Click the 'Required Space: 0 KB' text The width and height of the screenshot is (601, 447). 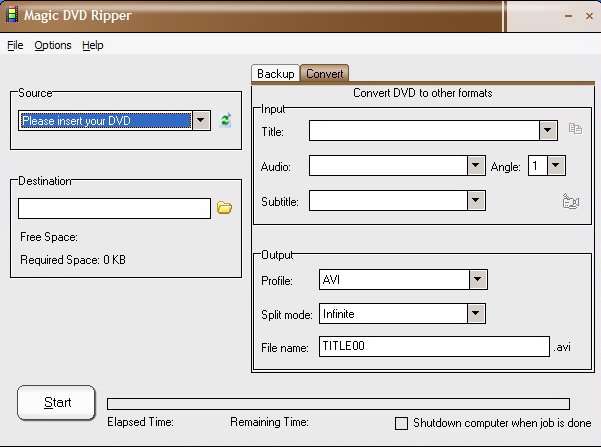pyautogui.click(x=73, y=260)
